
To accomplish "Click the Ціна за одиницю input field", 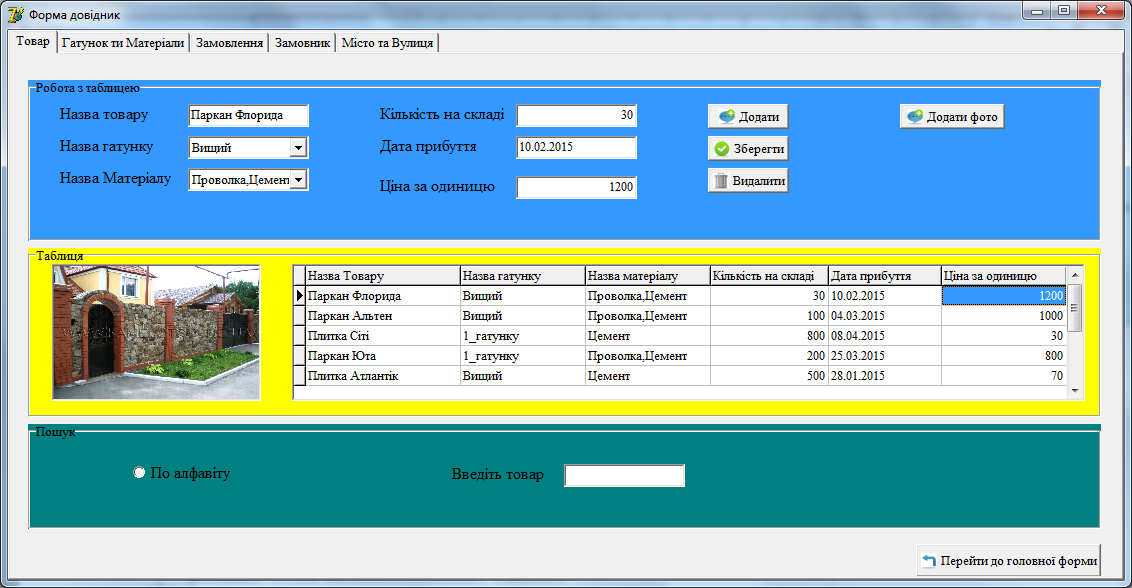I will (x=577, y=187).
